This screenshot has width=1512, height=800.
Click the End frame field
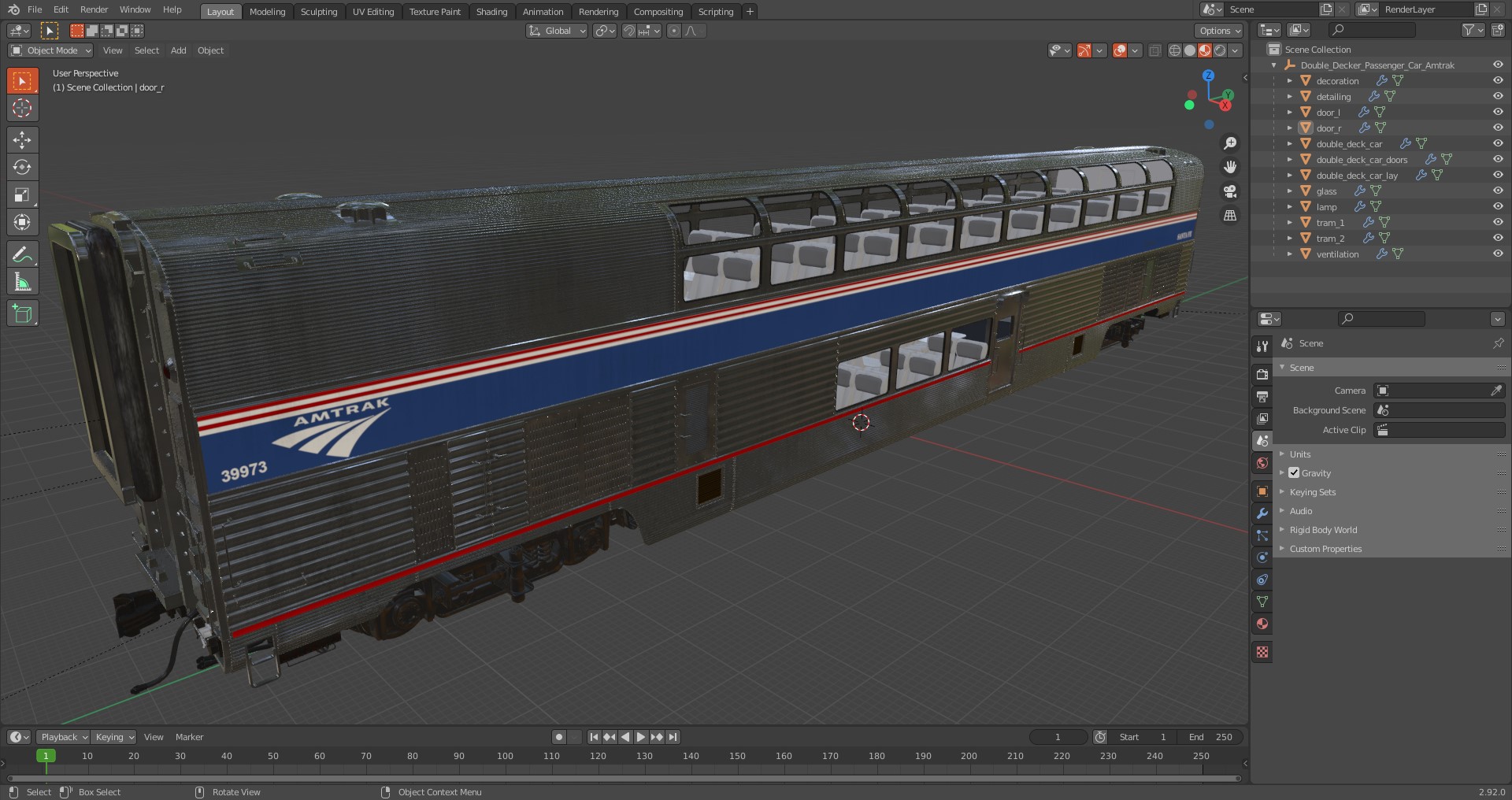pos(1211,737)
